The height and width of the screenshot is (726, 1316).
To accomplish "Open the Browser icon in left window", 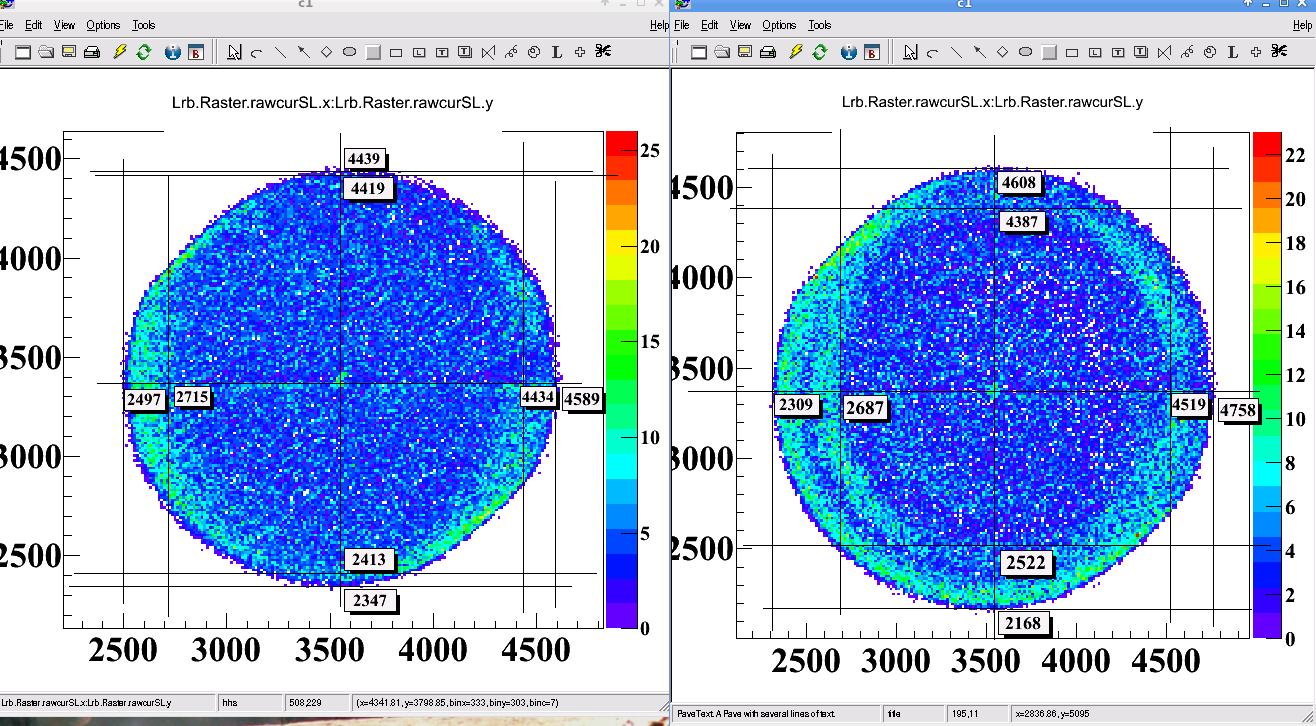I will [x=196, y=52].
